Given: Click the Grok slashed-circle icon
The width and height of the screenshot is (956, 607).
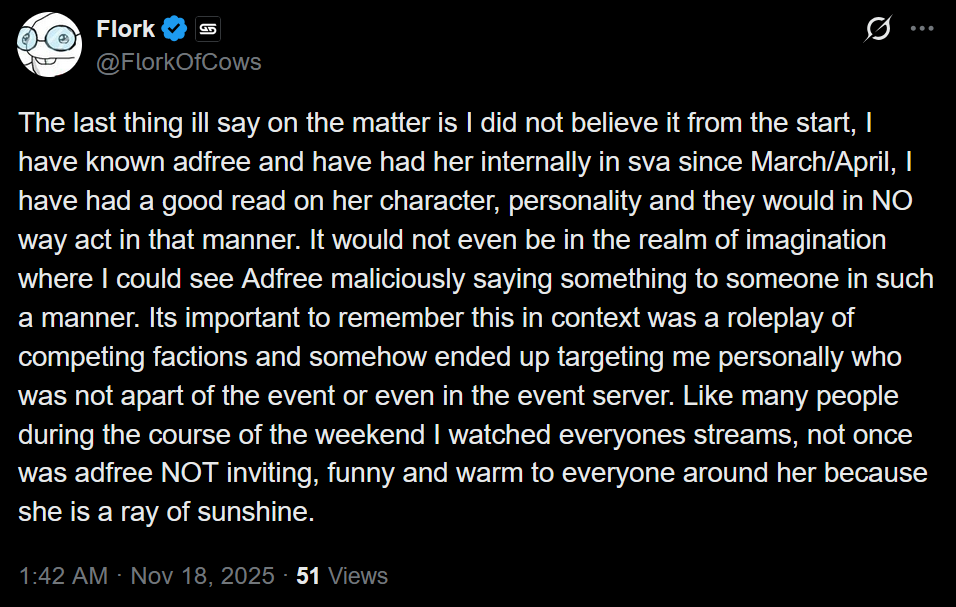Looking at the screenshot, I should tap(878, 28).
